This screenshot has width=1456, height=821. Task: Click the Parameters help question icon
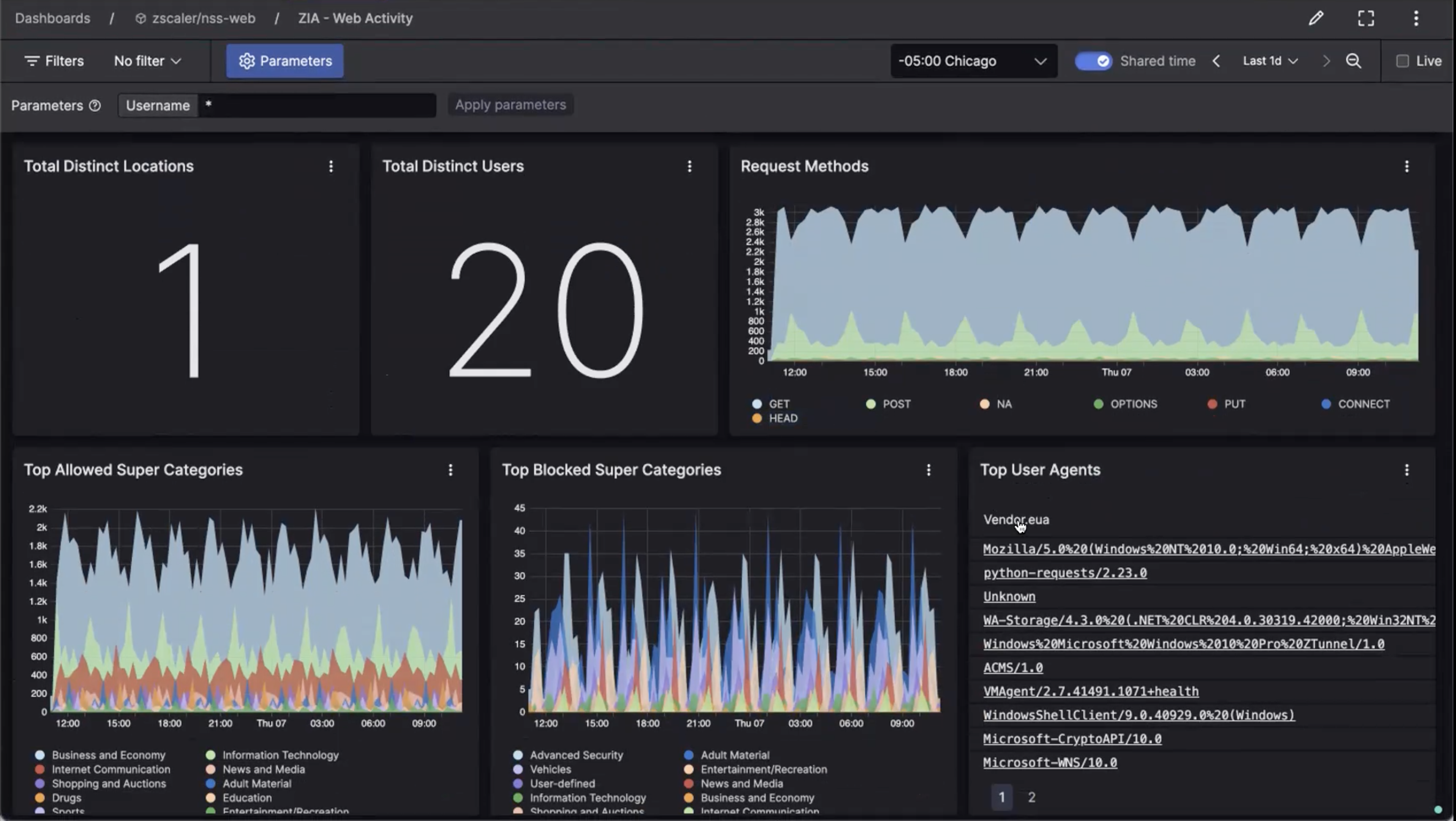pos(95,106)
